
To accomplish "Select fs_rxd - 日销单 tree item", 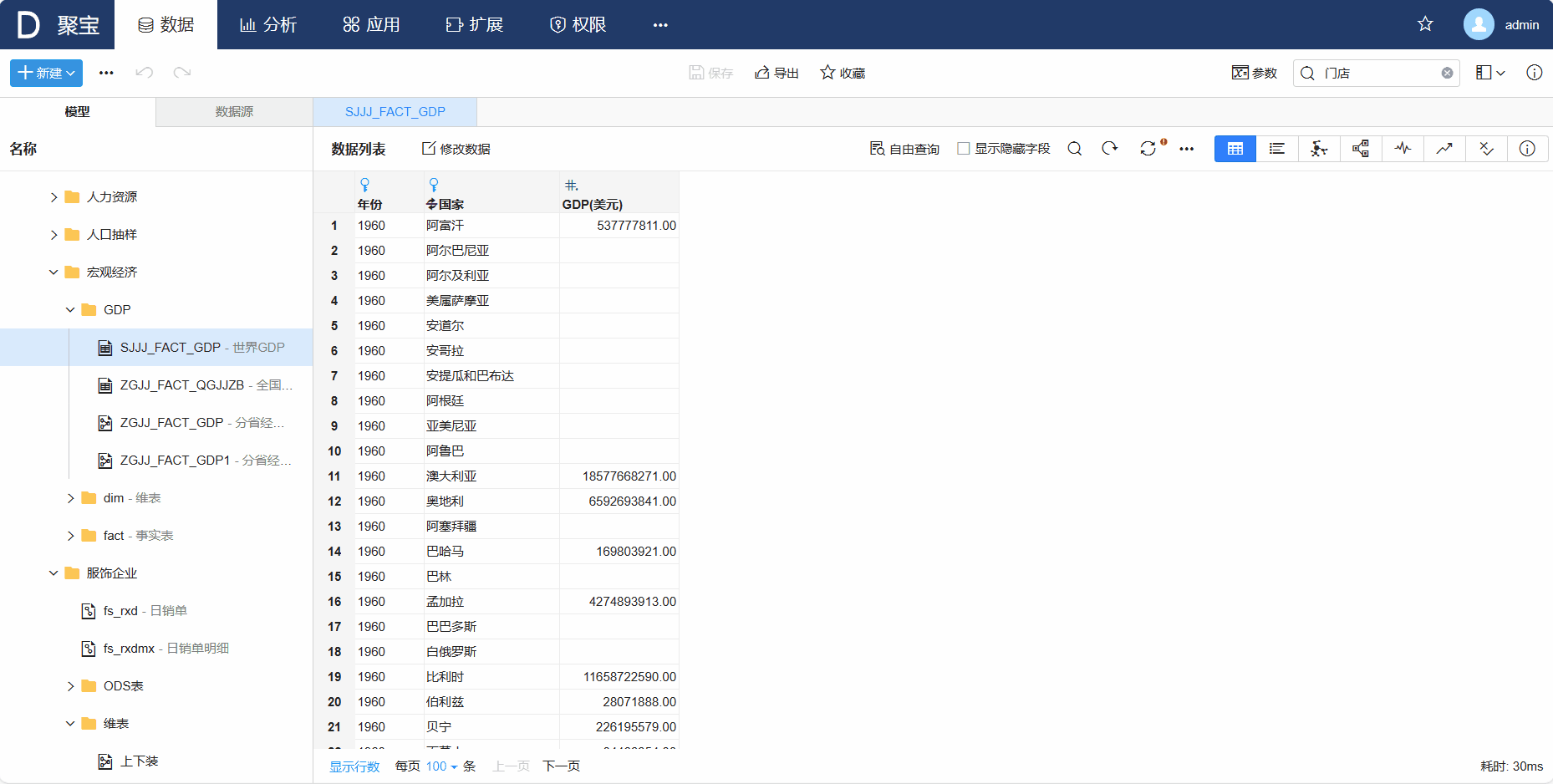I will (x=156, y=611).
